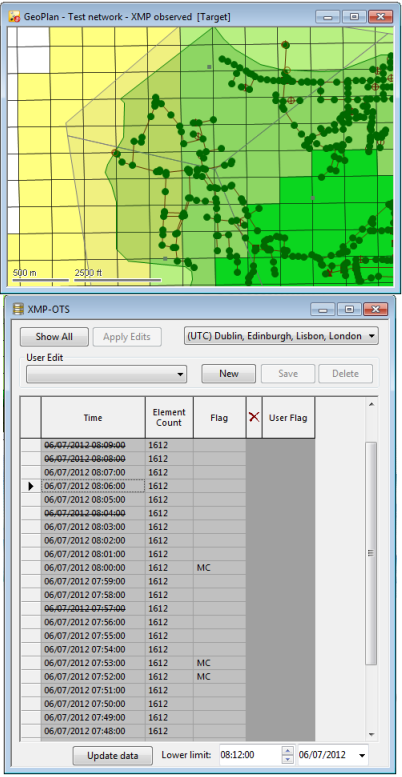402x777 pixels.
Task: Maximize the GeoPlan window
Action: (354, 16)
